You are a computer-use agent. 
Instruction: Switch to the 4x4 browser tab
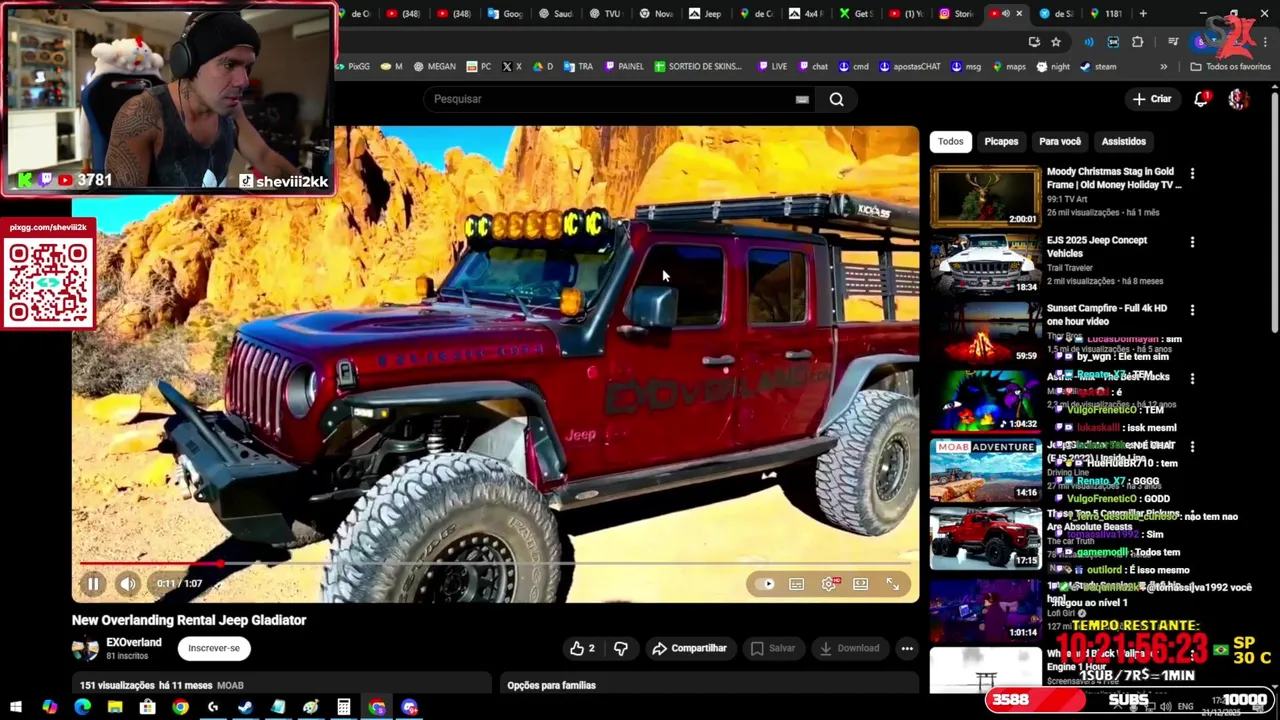coord(807,14)
